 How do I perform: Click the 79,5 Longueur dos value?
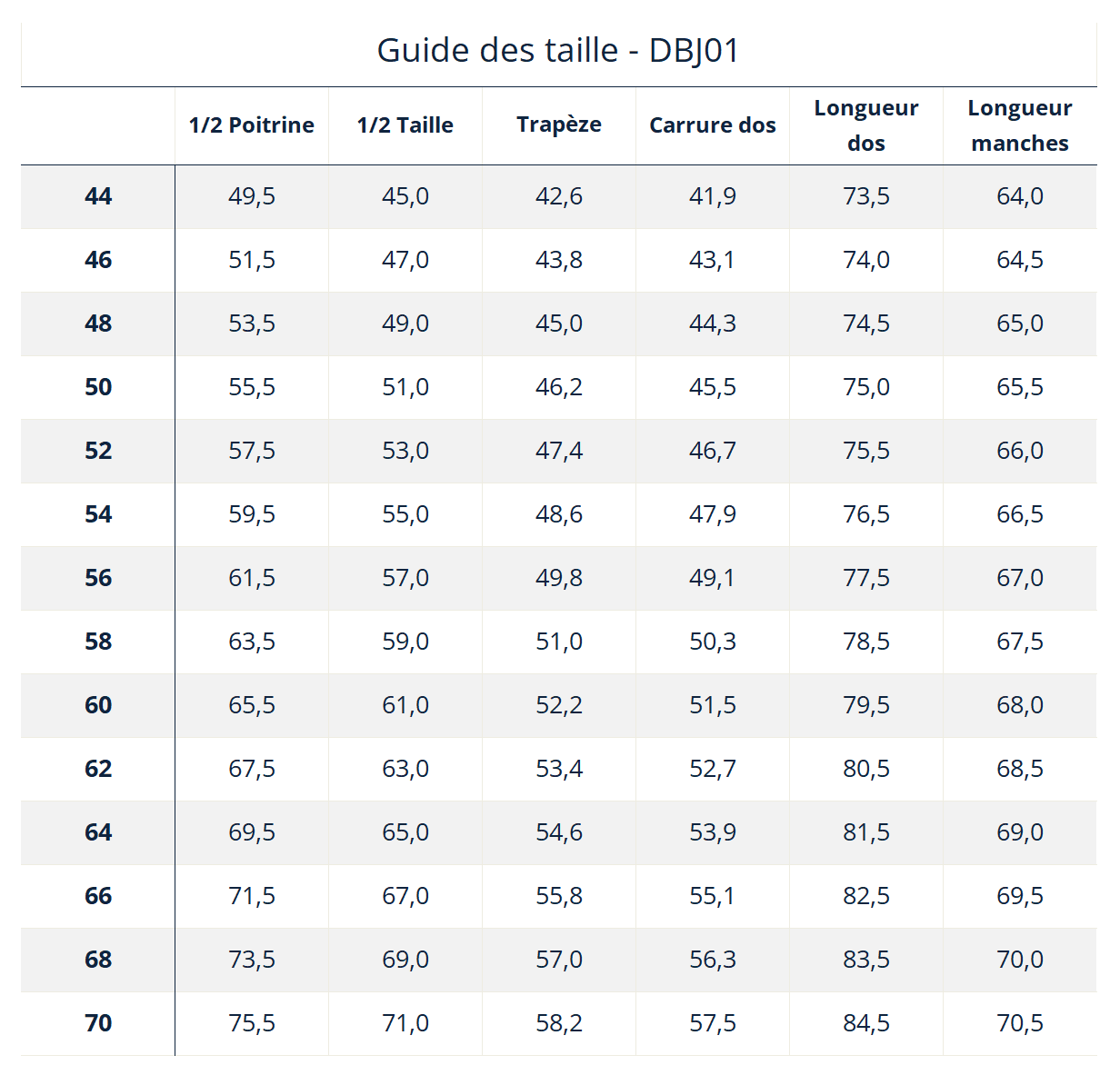866,705
